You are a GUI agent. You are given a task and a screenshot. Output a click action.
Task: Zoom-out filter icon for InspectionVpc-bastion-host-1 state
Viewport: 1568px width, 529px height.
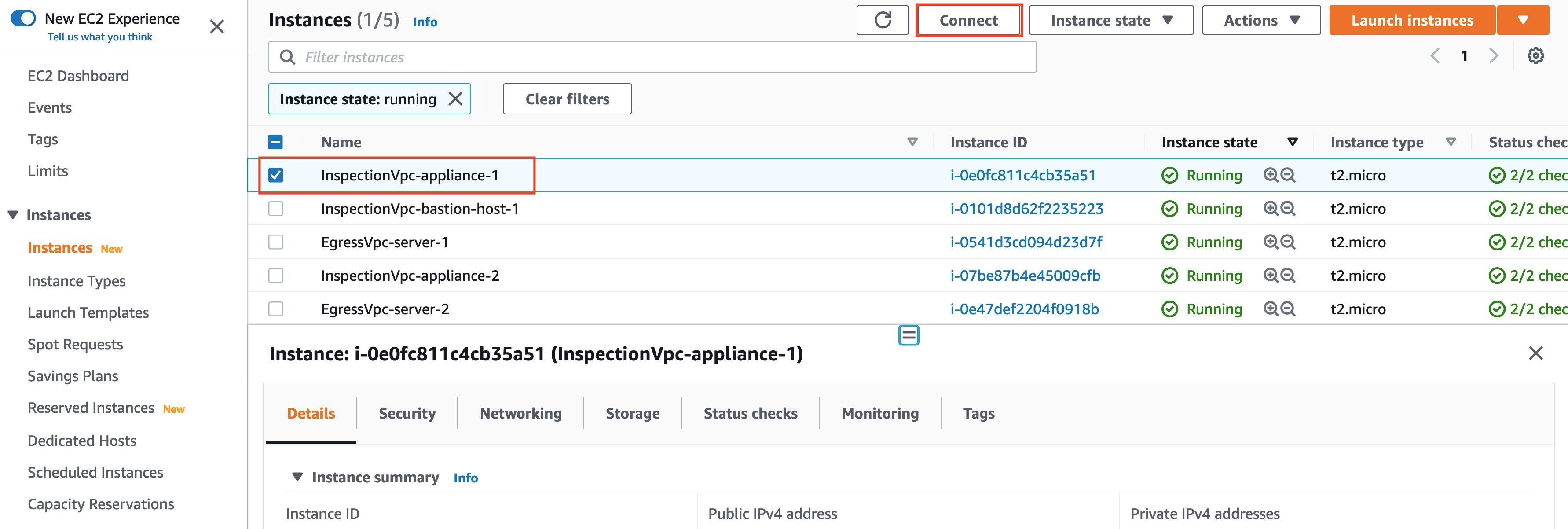1287,209
